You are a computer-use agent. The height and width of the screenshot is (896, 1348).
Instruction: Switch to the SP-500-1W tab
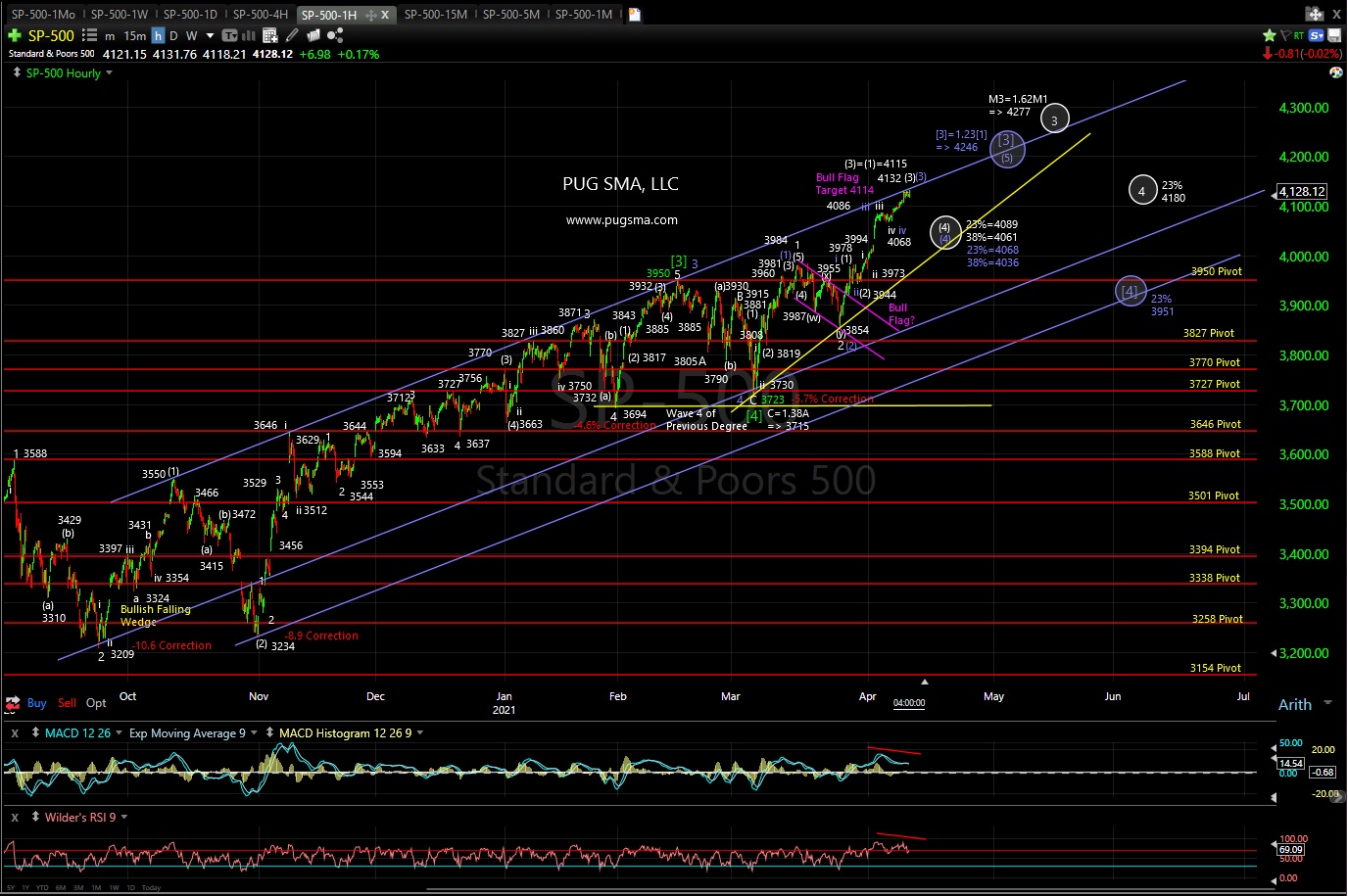click(x=120, y=15)
